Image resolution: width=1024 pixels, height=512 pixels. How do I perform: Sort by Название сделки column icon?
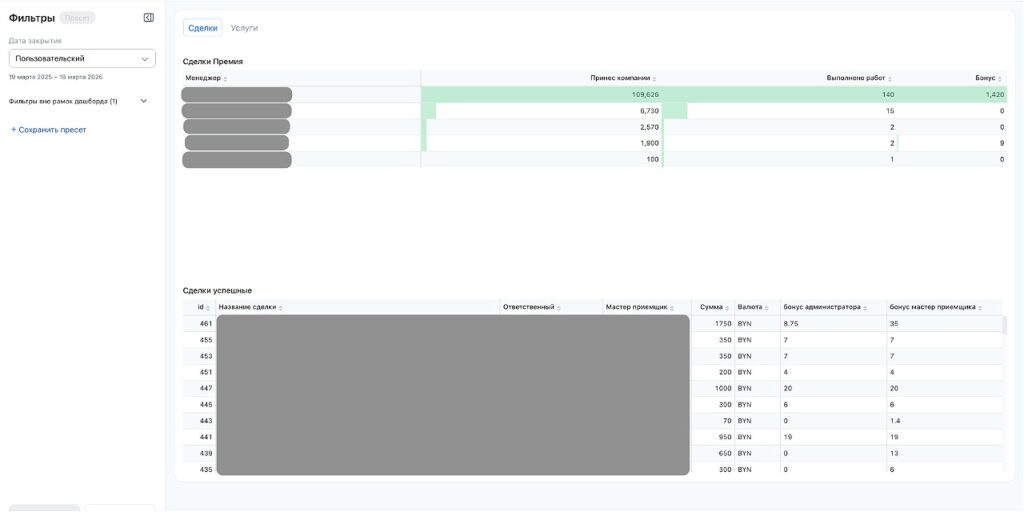coord(281,308)
